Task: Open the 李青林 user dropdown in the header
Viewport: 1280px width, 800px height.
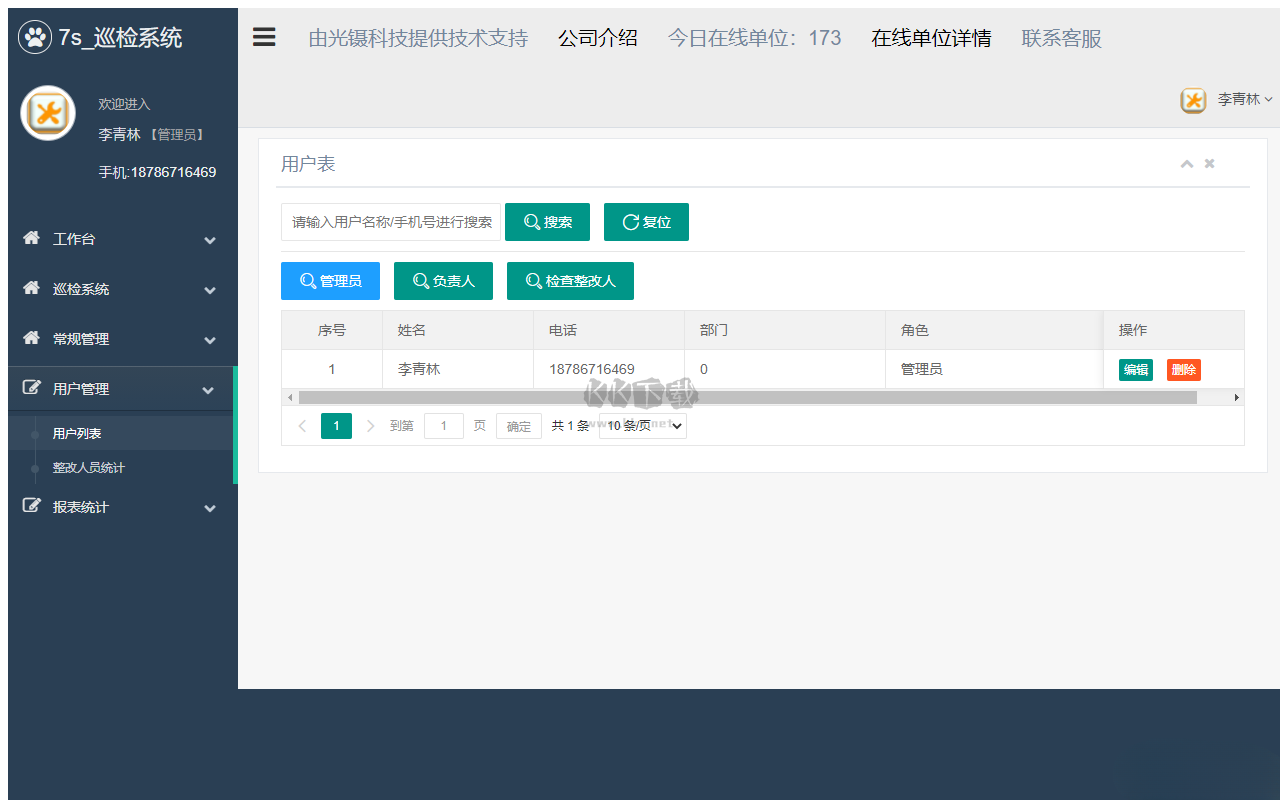Action: (x=1244, y=100)
